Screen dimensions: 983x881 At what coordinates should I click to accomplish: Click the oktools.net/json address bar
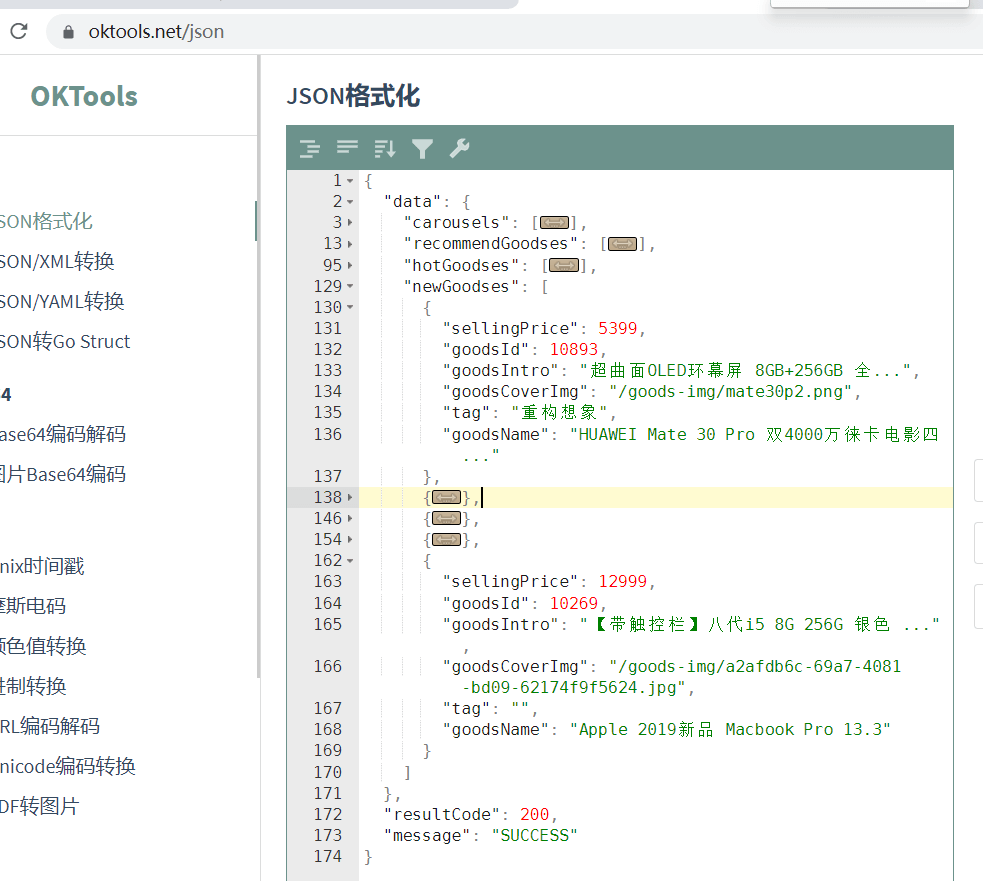tap(514, 31)
